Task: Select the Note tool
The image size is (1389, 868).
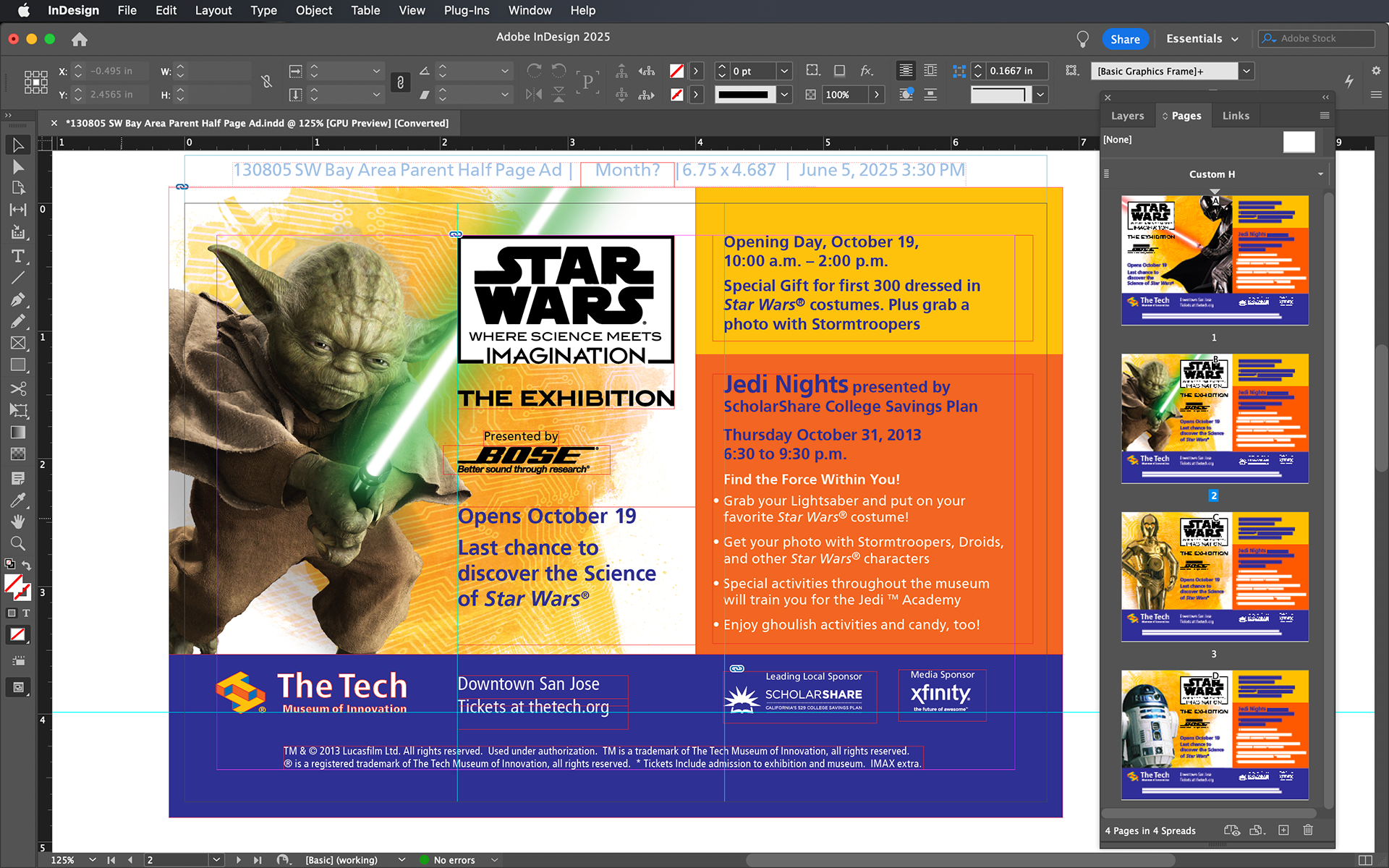Action: point(18,478)
